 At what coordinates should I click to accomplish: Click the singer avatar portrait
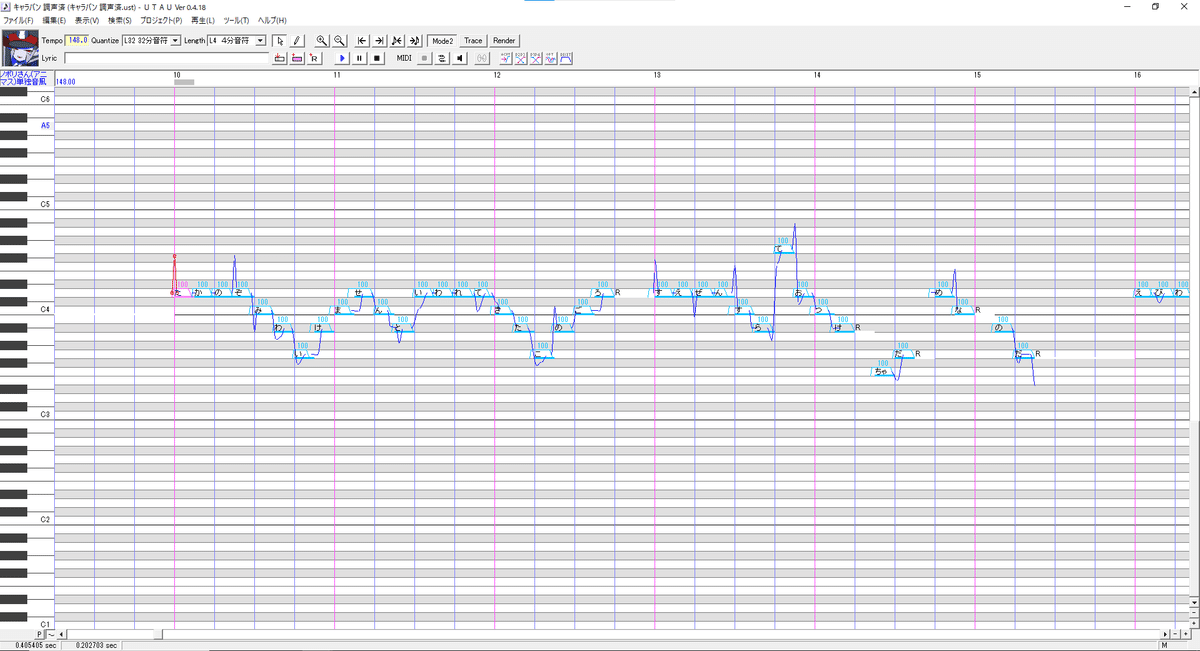20,49
